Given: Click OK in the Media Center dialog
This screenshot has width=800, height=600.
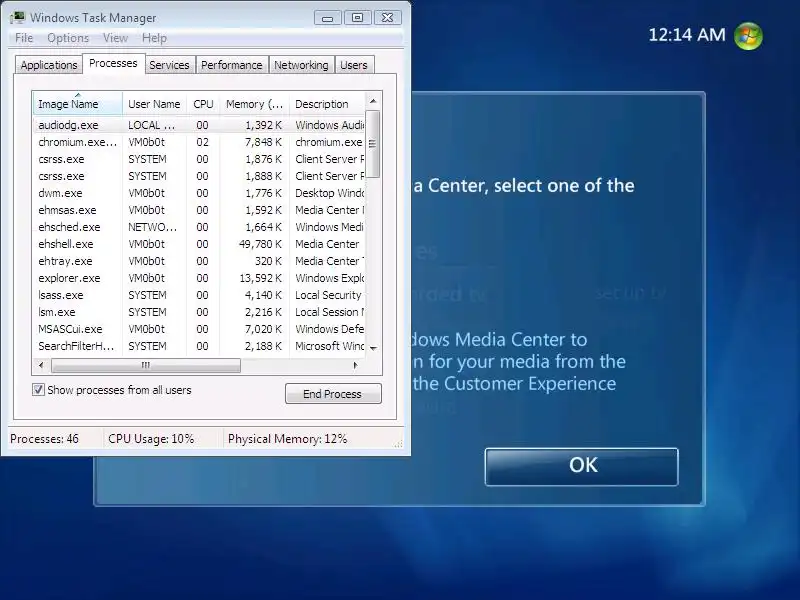Looking at the screenshot, I should (582, 466).
